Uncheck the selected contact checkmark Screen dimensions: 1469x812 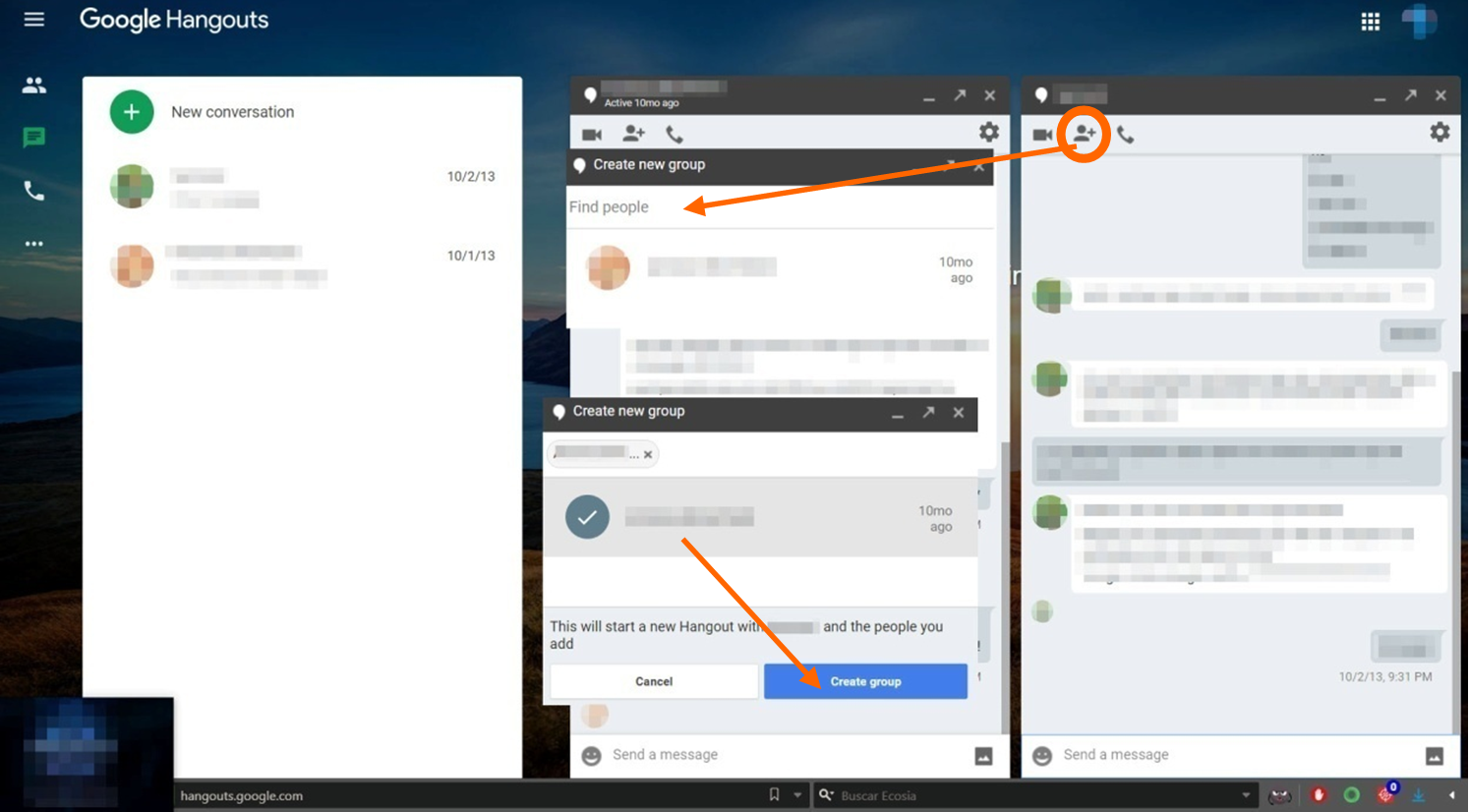[587, 517]
